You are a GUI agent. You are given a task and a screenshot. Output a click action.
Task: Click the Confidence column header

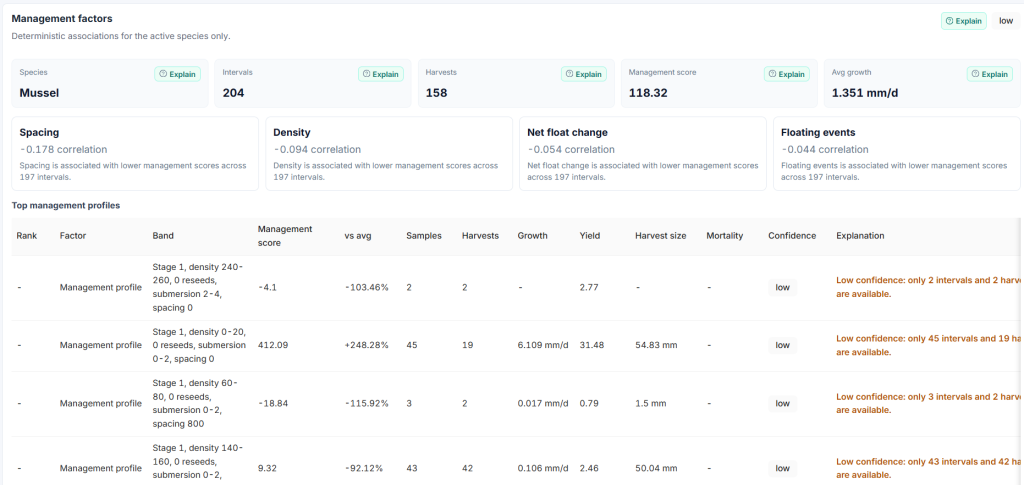(x=792, y=236)
